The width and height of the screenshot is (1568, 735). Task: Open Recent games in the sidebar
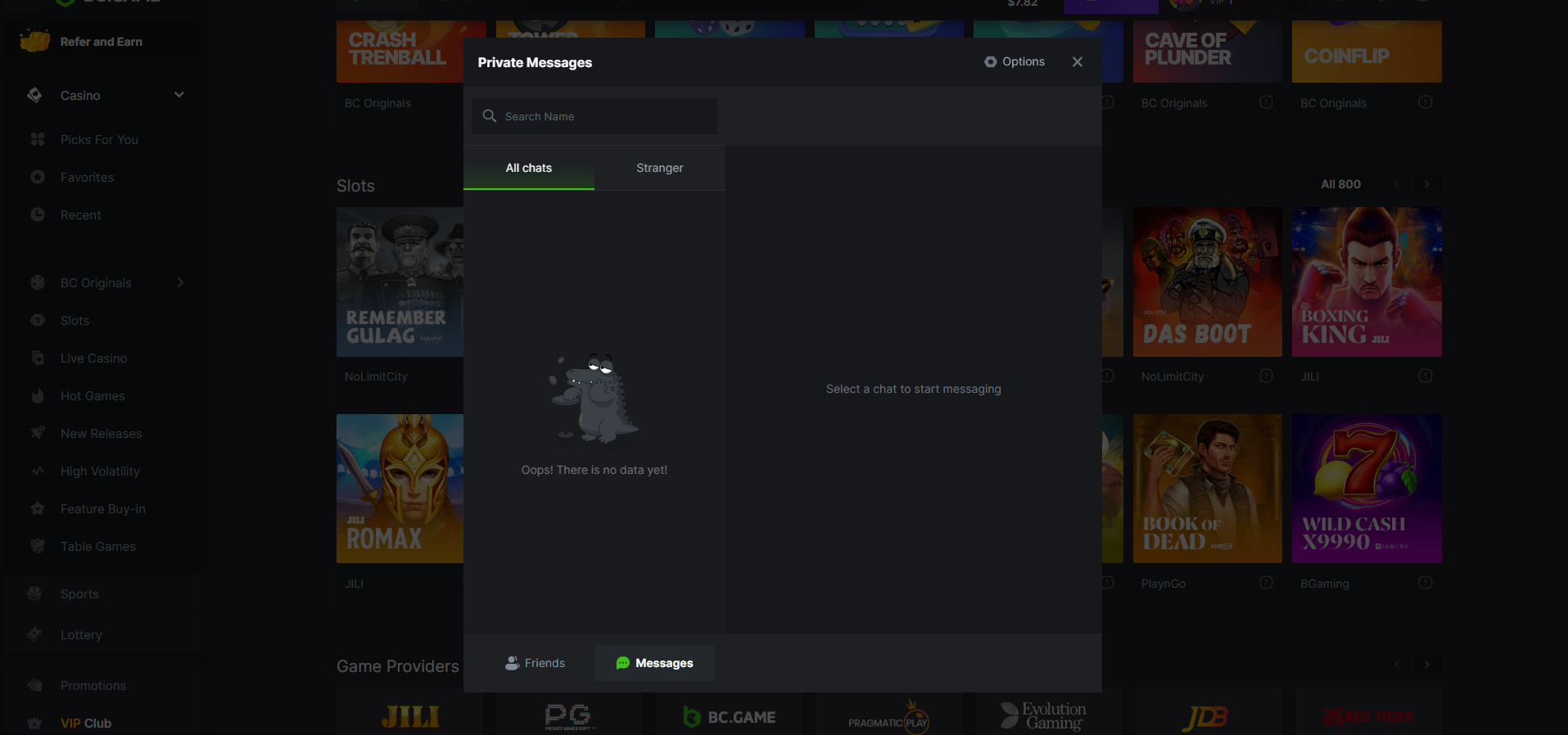click(x=81, y=215)
